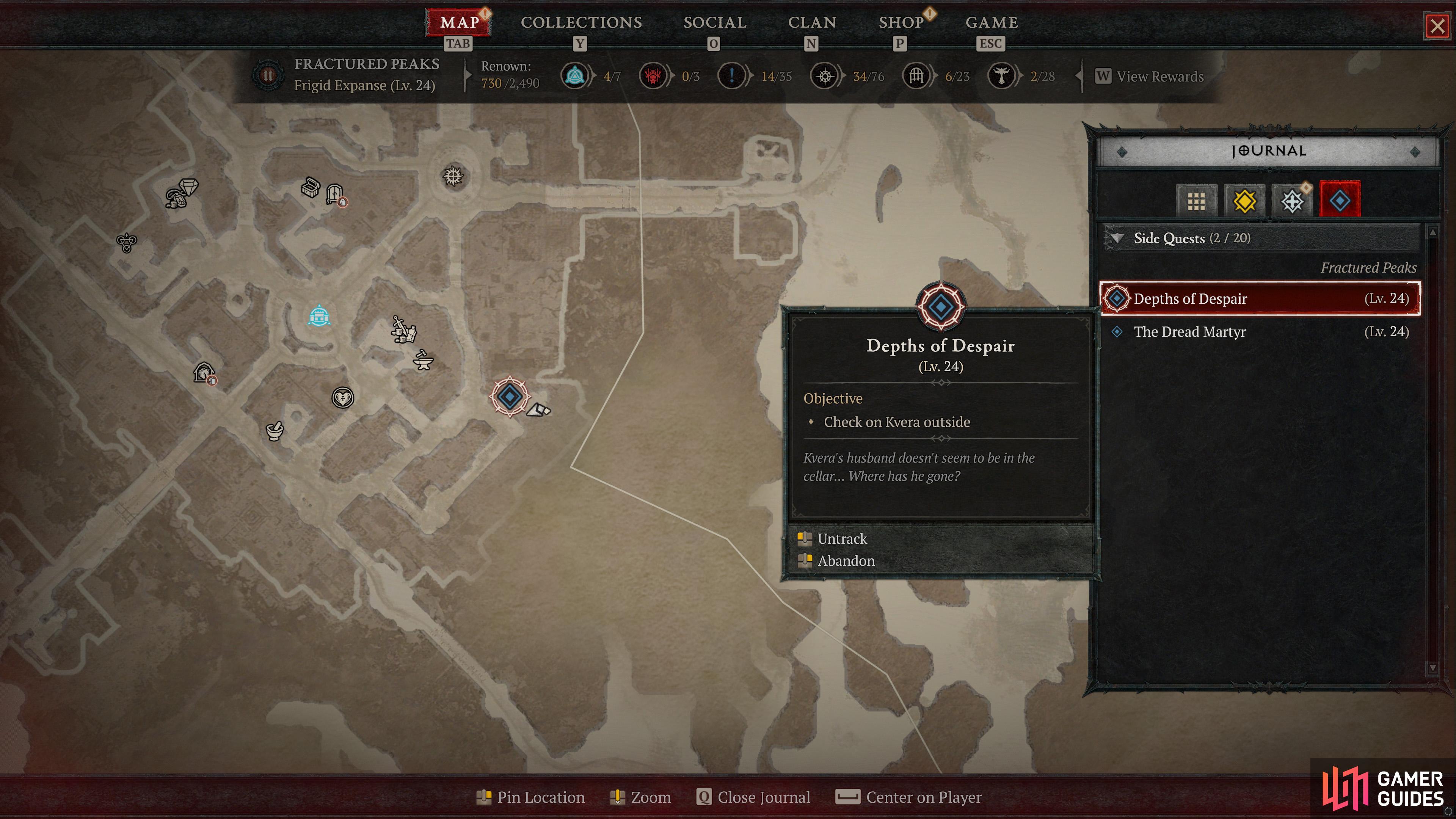Select the blacksmith anvil icon on the map
1456x819 pixels.
(423, 360)
